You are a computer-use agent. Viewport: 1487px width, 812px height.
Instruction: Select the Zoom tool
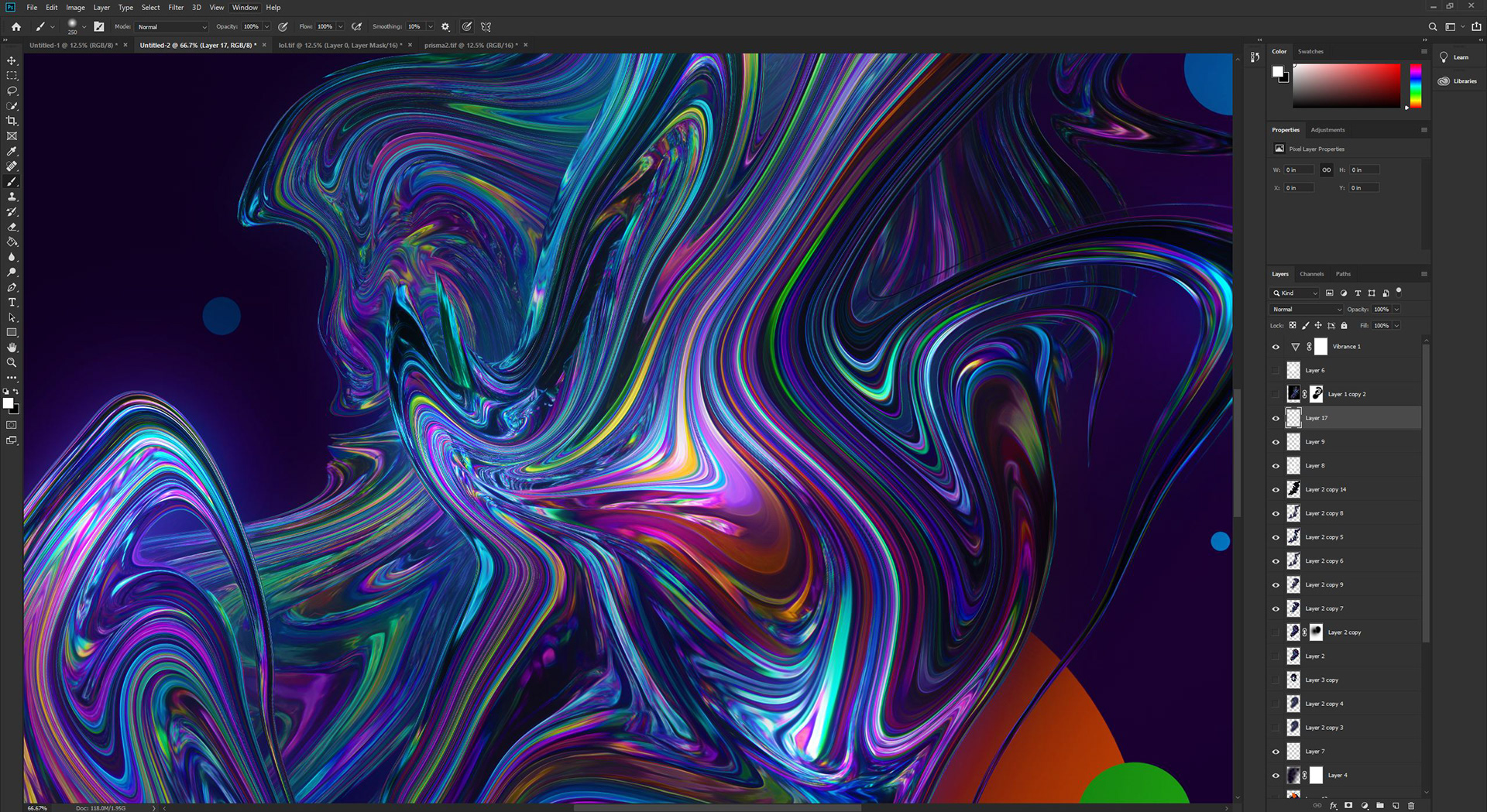pyautogui.click(x=12, y=362)
